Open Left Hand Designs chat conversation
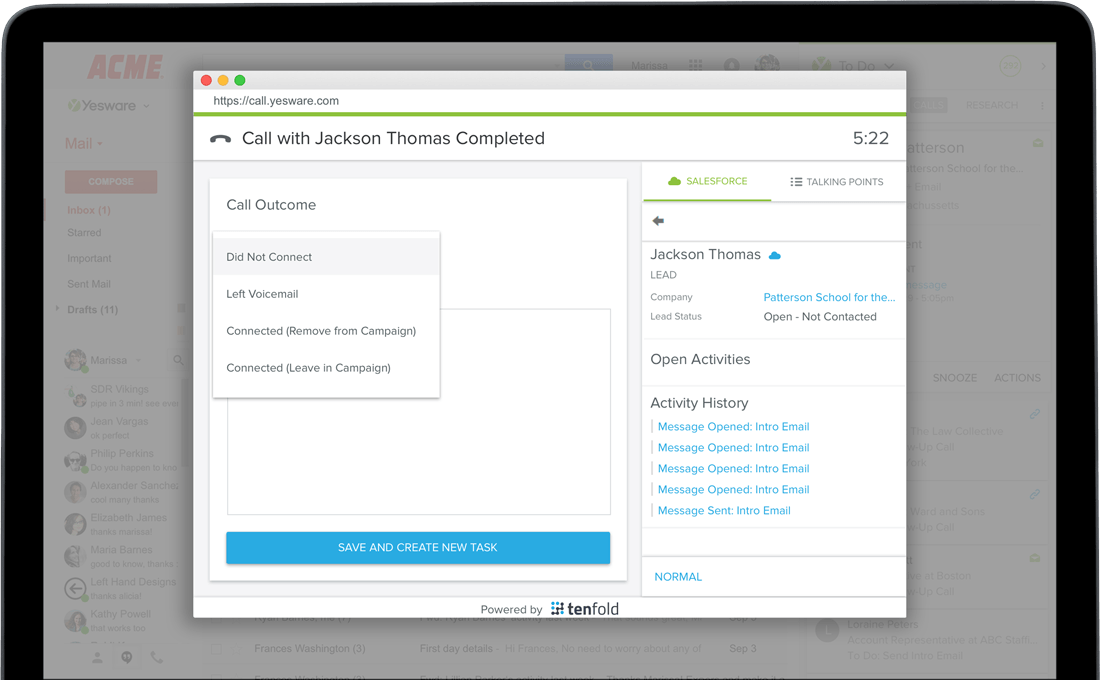The image size is (1100, 680). click(x=121, y=589)
